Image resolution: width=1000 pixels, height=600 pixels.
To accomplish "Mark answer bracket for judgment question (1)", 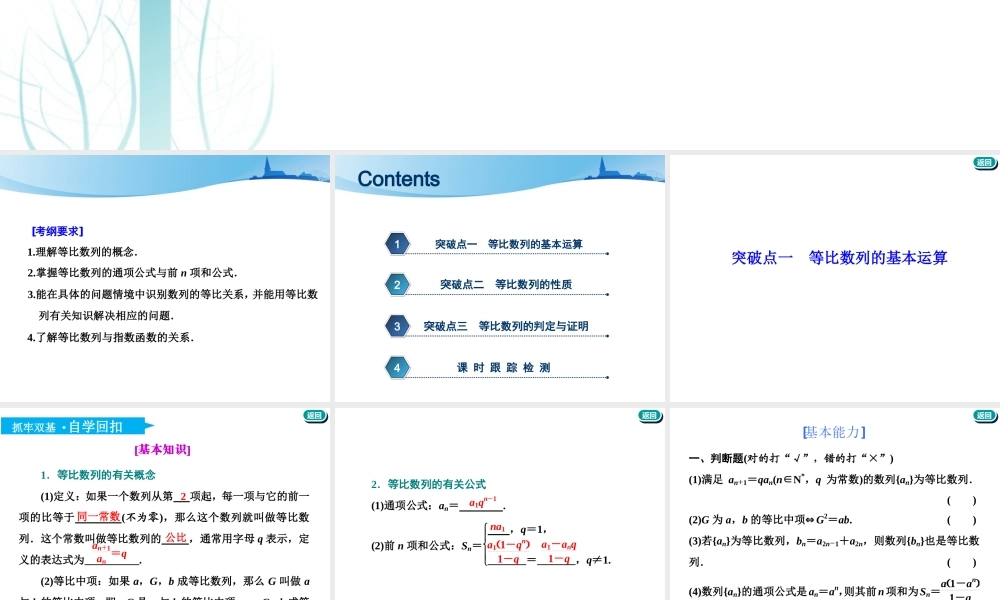I will coord(960,501).
